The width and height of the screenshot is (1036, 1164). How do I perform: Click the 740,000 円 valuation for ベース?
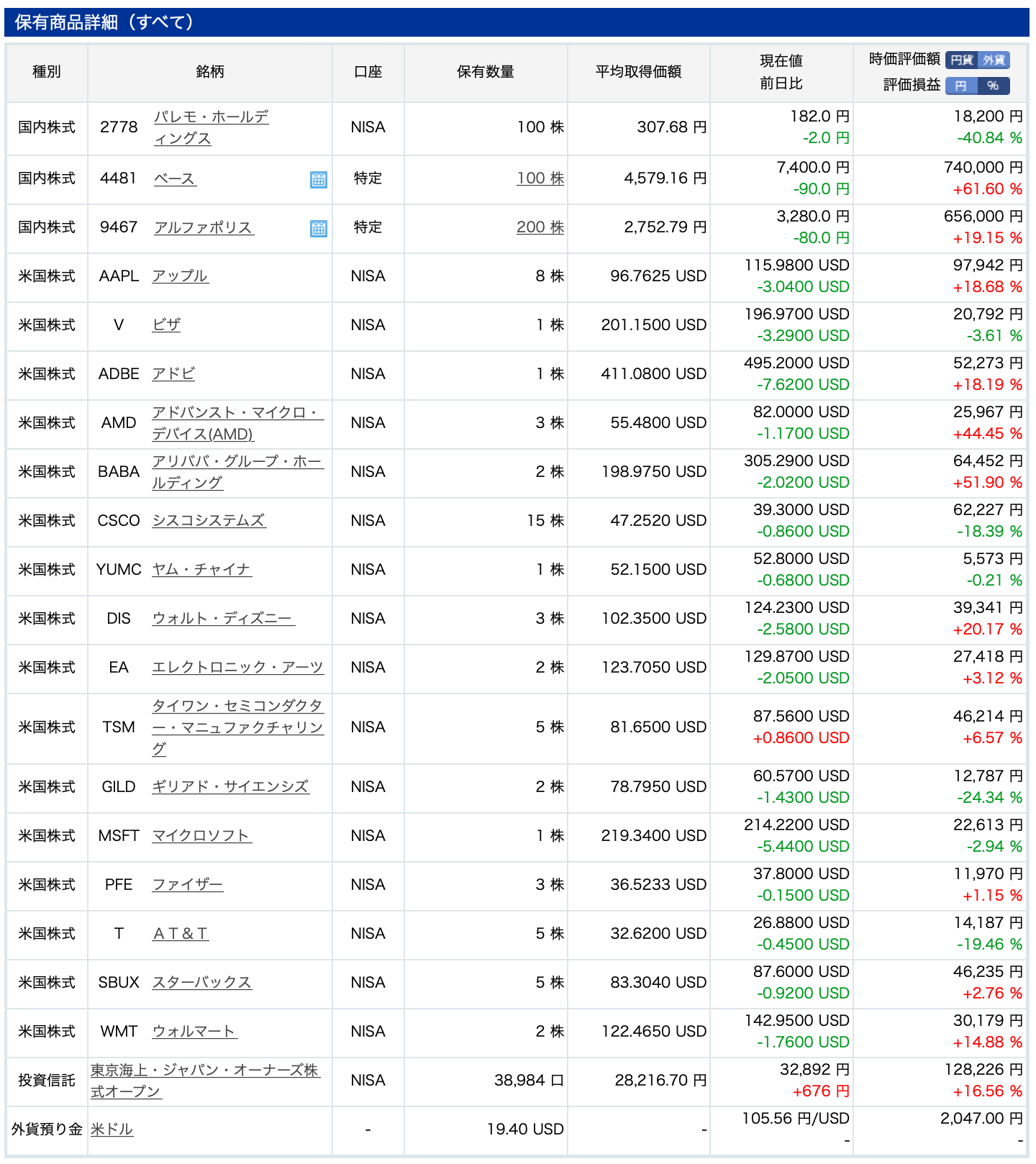983,168
